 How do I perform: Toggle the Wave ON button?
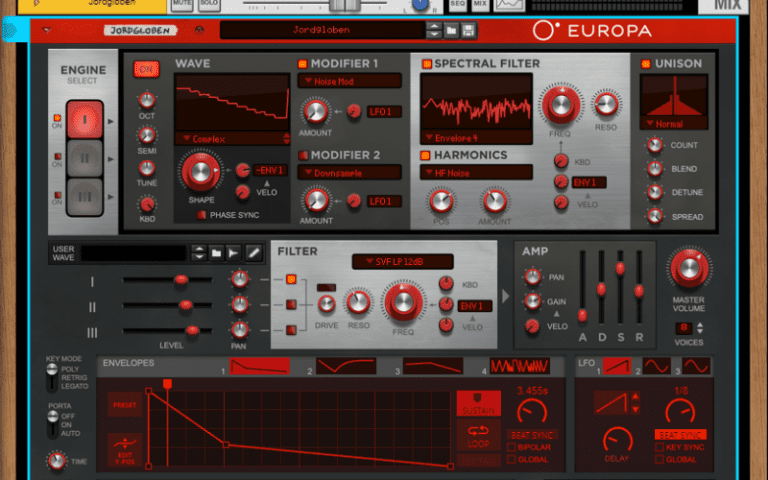[x=146, y=69]
